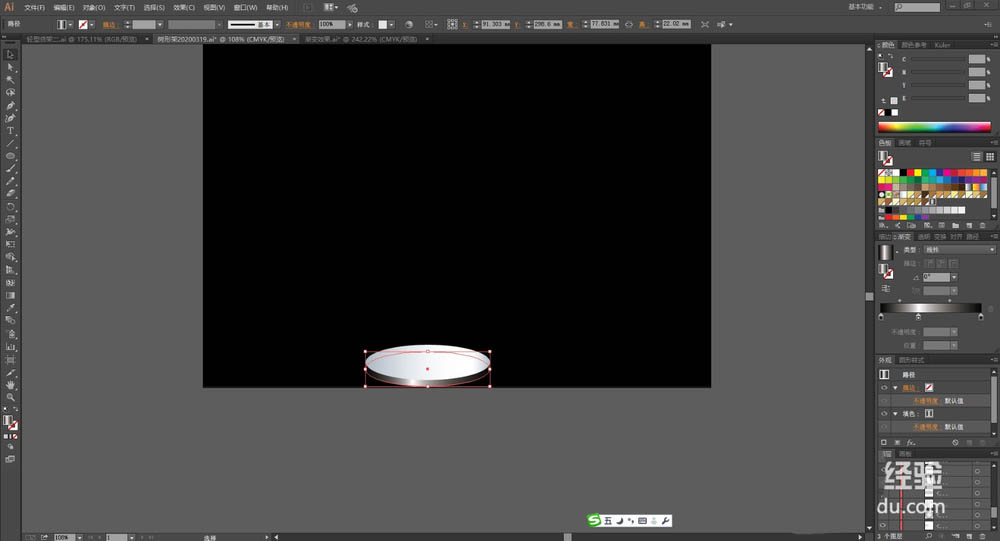Open gradient angle dropdown arrow
Image resolution: width=1000 pixels, height=541 pixels.
(954, 278)
